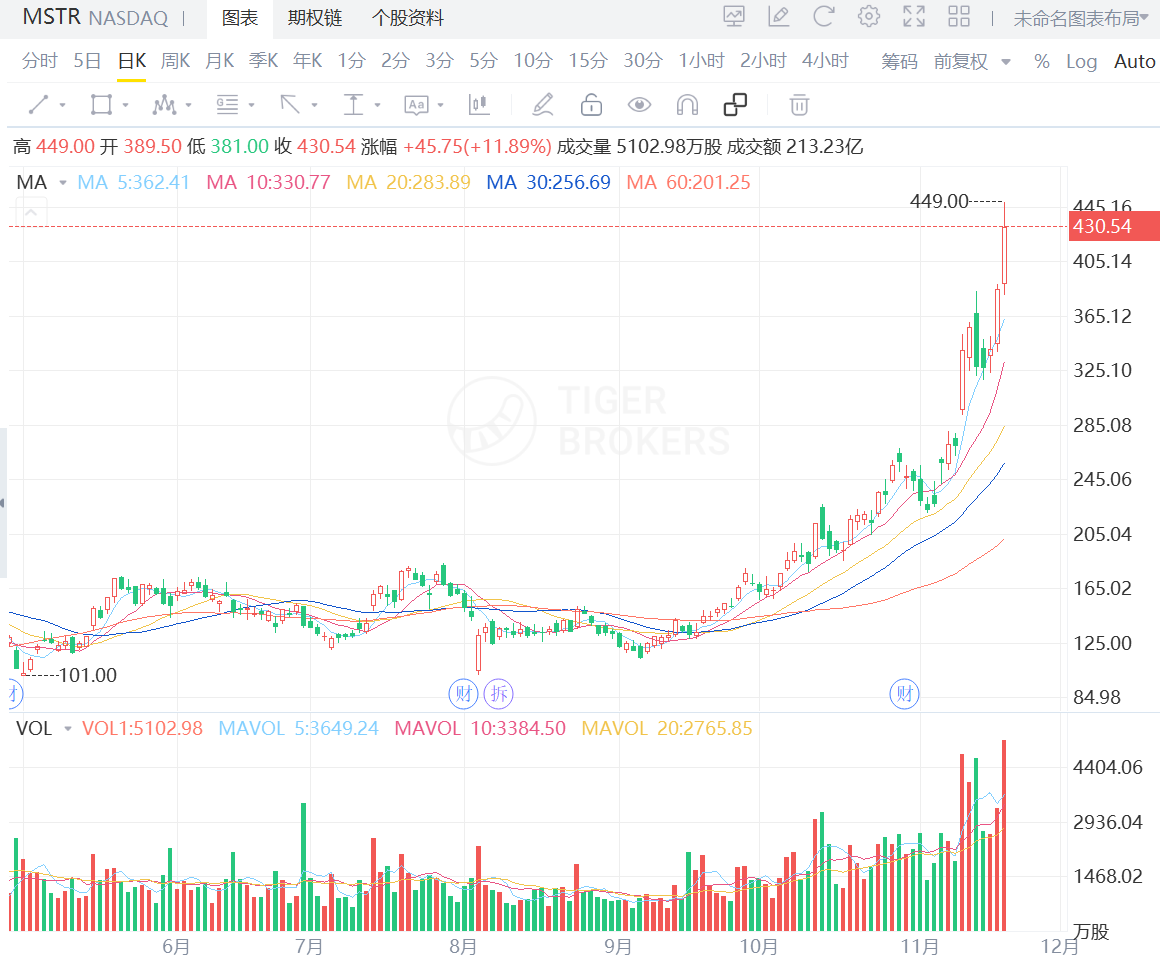The image size is (1160, 960).
Task: Open rectangle tool dropdown arrow
Action: [125, 105]
